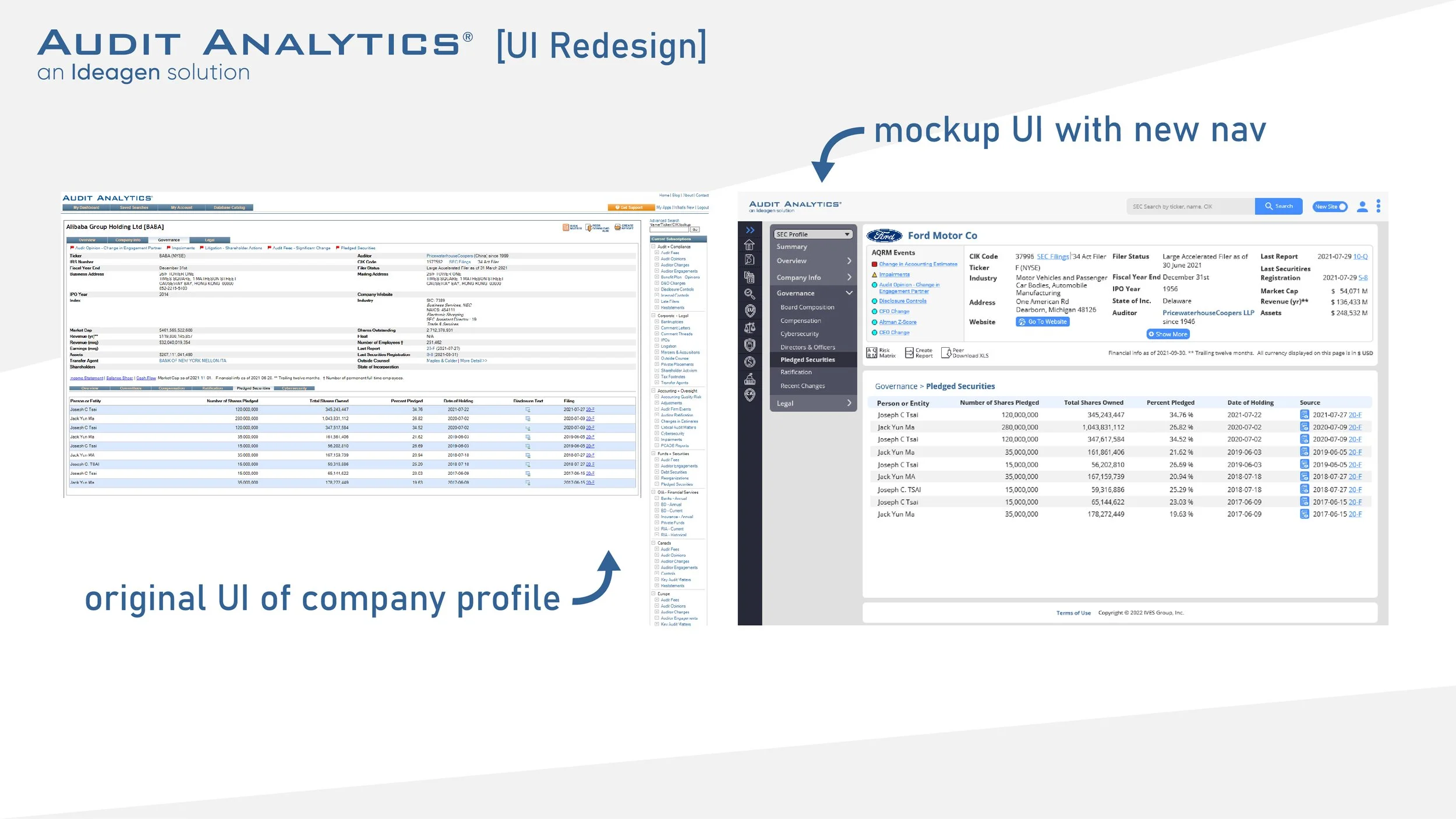The image size is (1456, 819).
Task: Open Recent Changes under Governance
Action: pos(803,386)
